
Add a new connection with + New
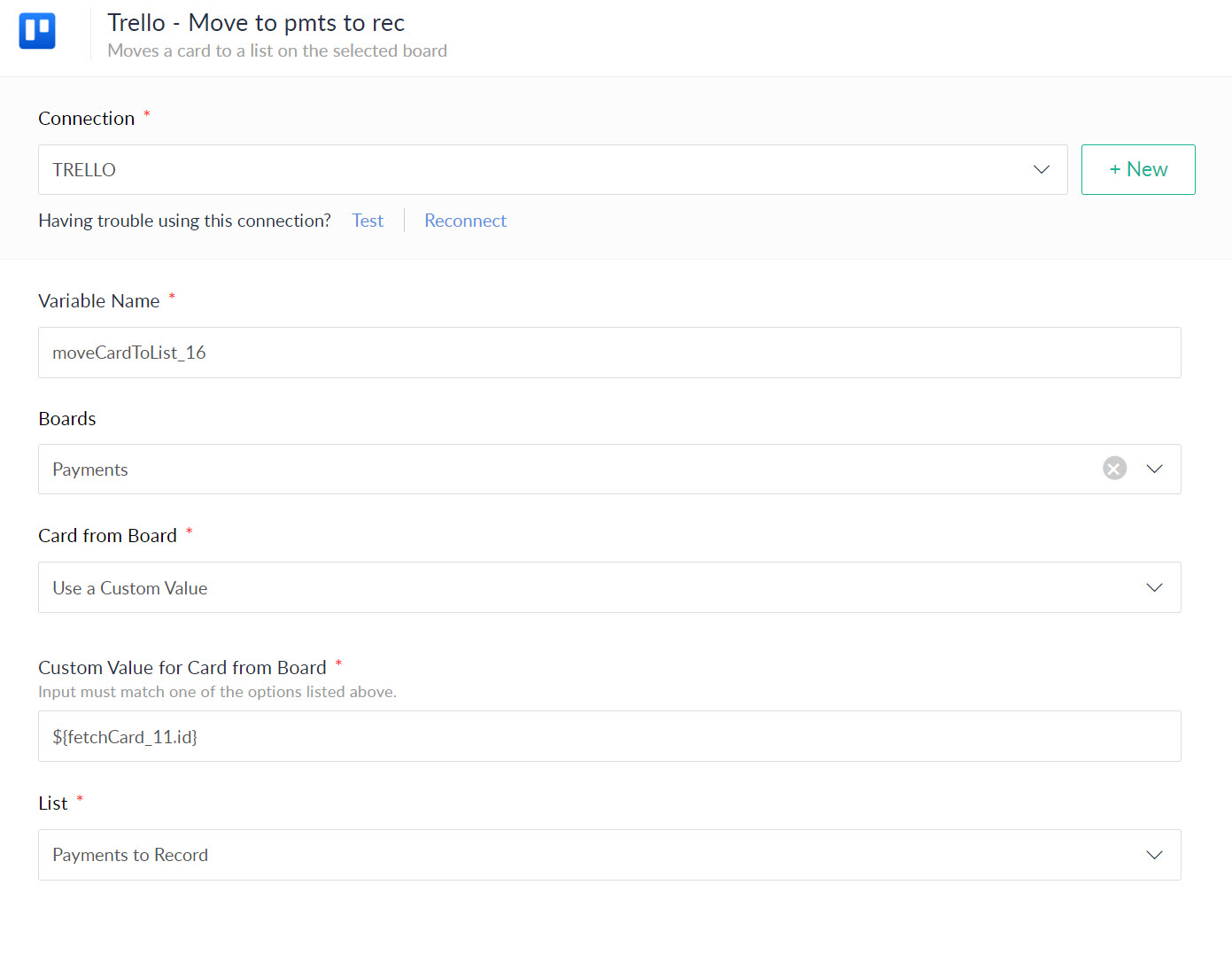(1138, 169)
